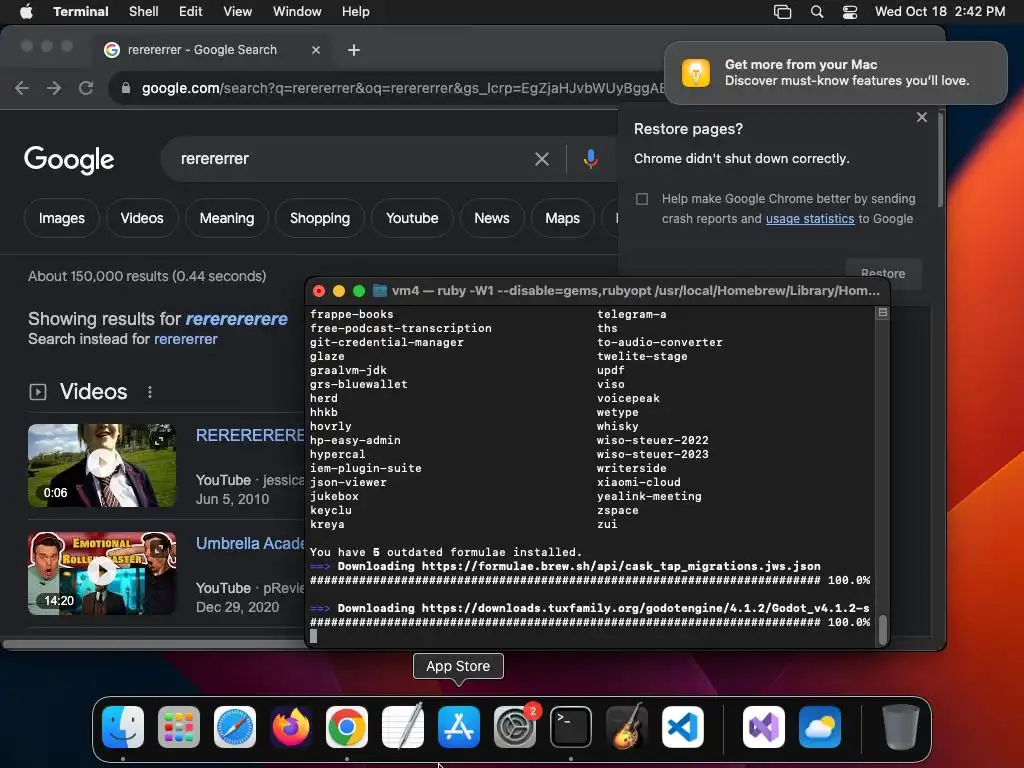Viewport: 1024px width, 768px height.
Task: Enable crash reports checkbox
Action: point(642,199)
